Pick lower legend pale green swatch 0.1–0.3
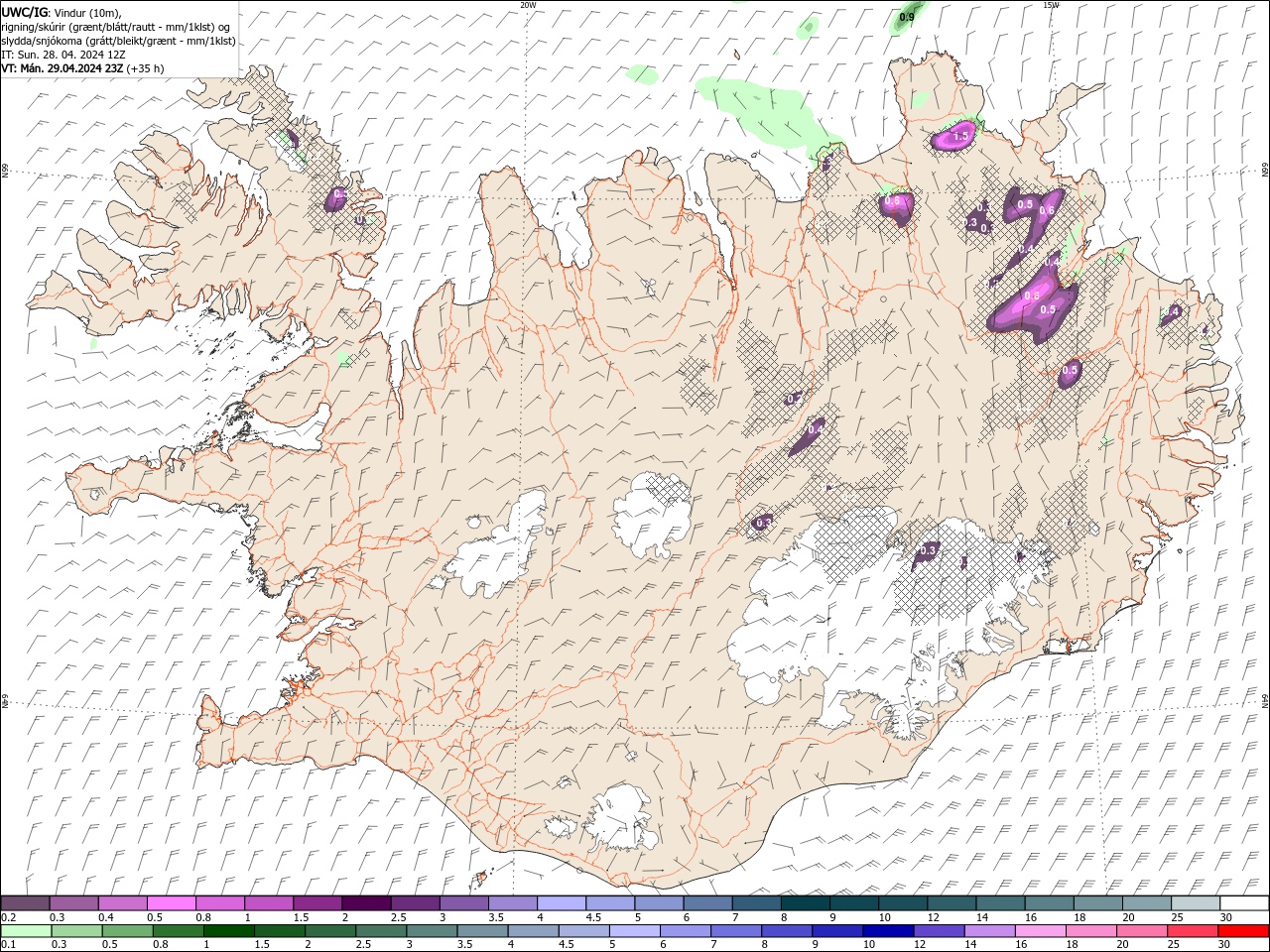This screenshot has width=1270, height=952. (26, 931)
